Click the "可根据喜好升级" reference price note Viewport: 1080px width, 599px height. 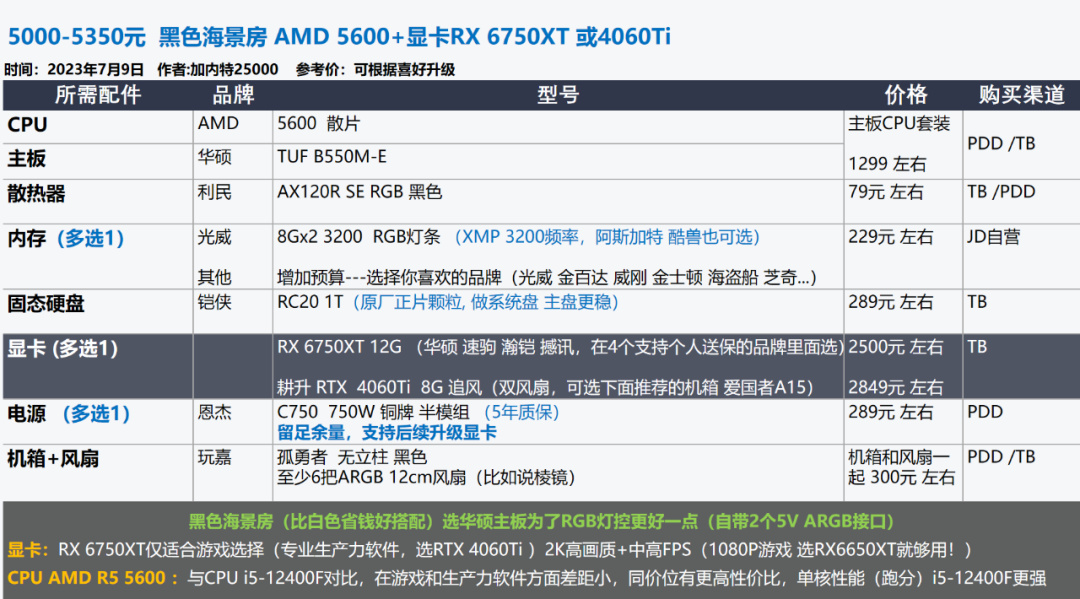[404, 70]
